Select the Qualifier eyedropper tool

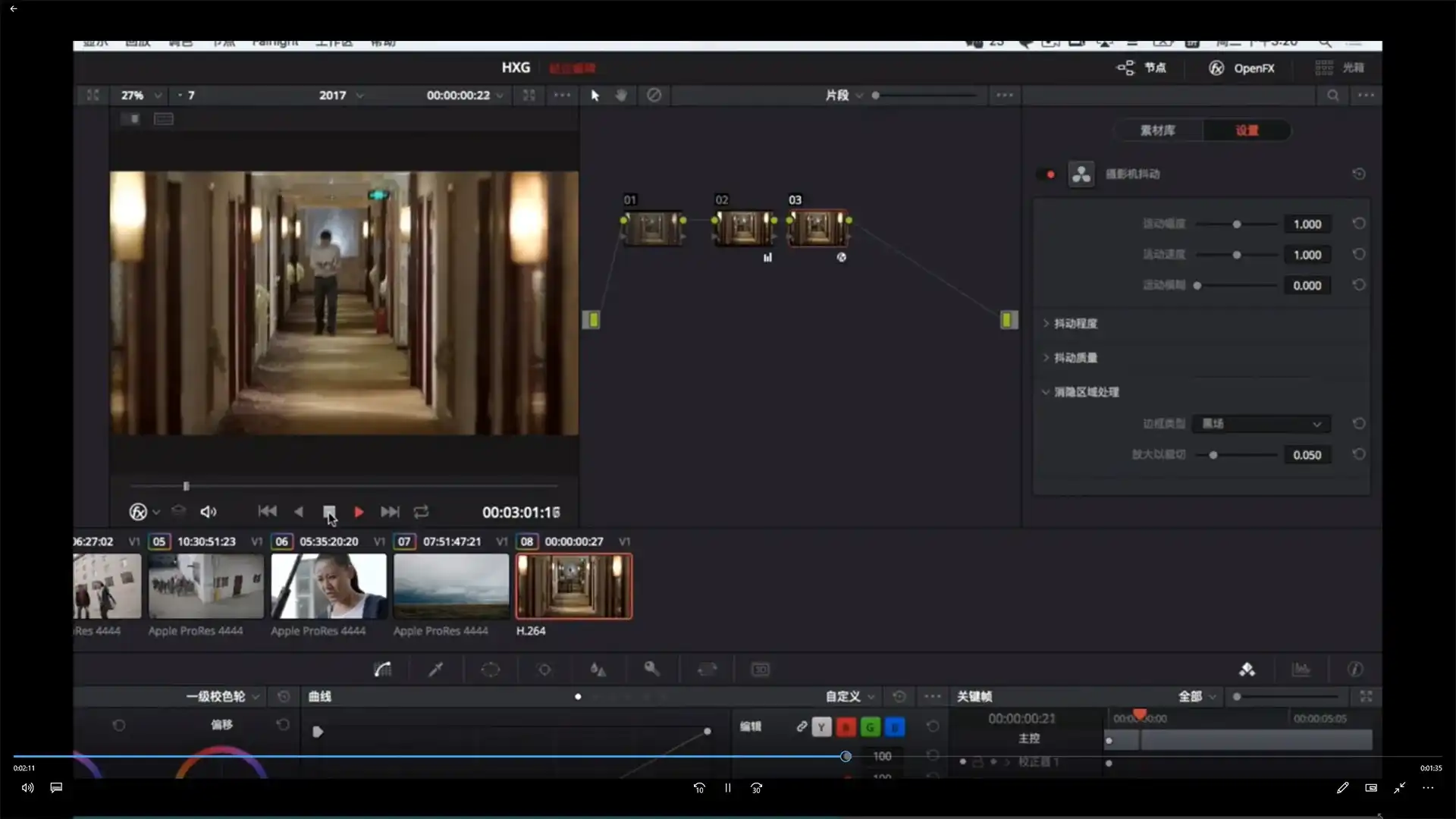436,670
